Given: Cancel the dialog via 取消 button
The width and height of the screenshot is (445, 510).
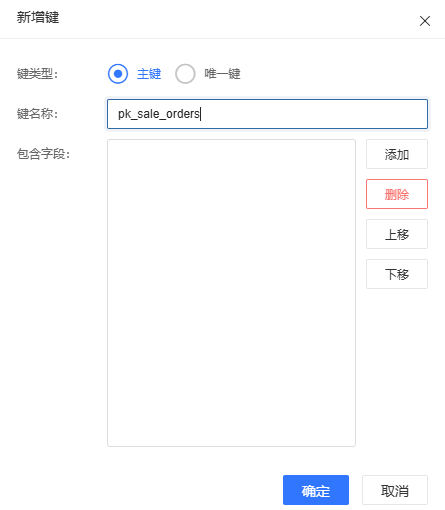Looking at the screenshot, I should click(x=395, y=490).
